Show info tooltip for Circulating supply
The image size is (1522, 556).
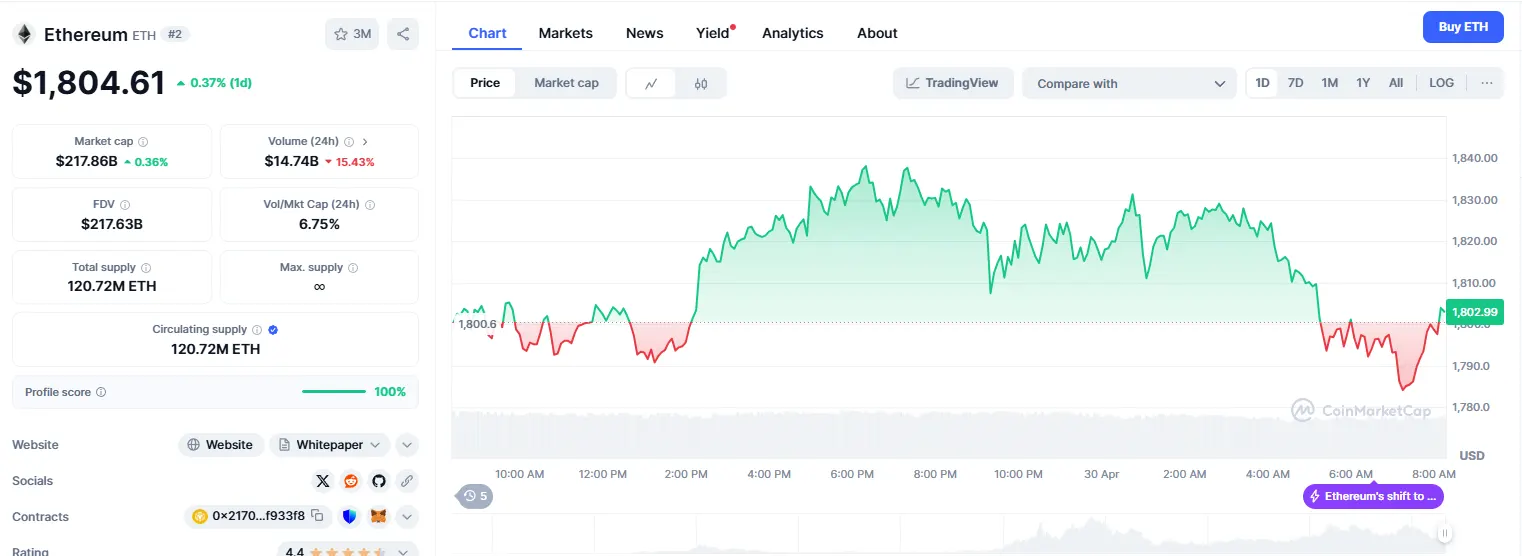257,330
